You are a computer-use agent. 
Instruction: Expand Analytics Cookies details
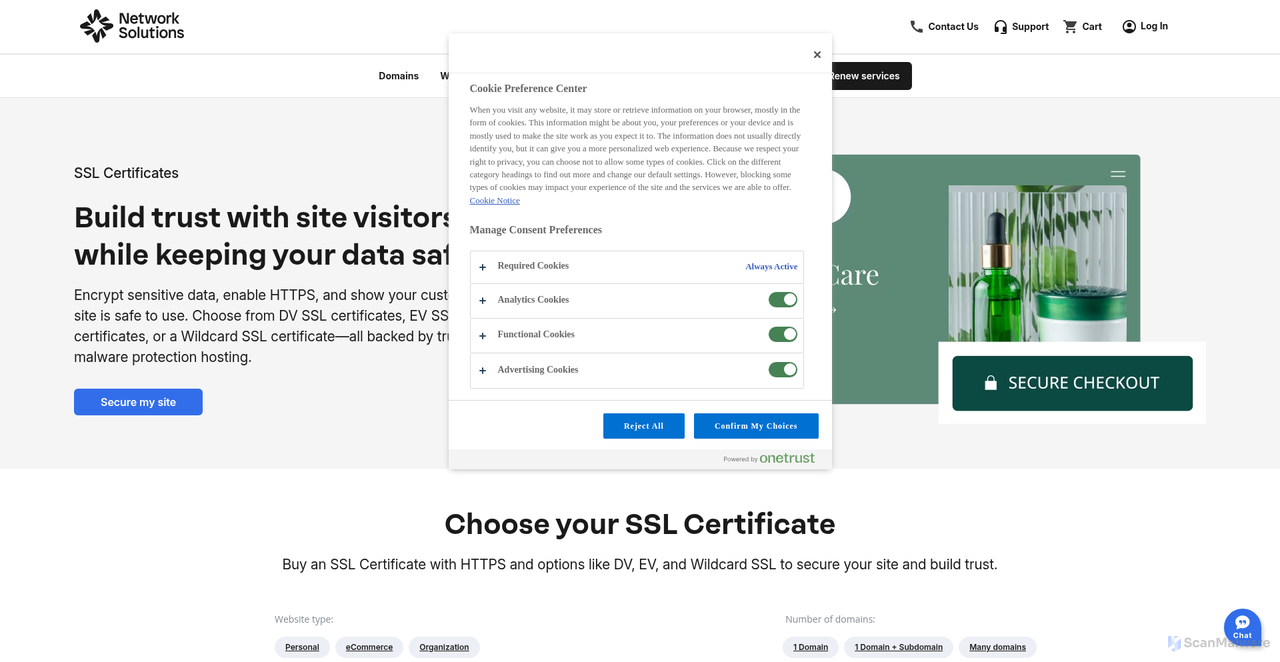(482, 300)
